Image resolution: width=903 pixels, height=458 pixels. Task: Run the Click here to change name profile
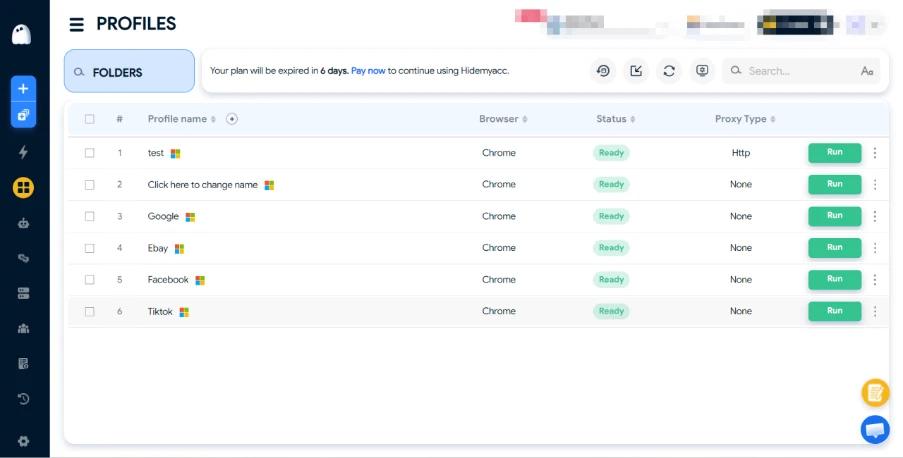coord(834,184)
